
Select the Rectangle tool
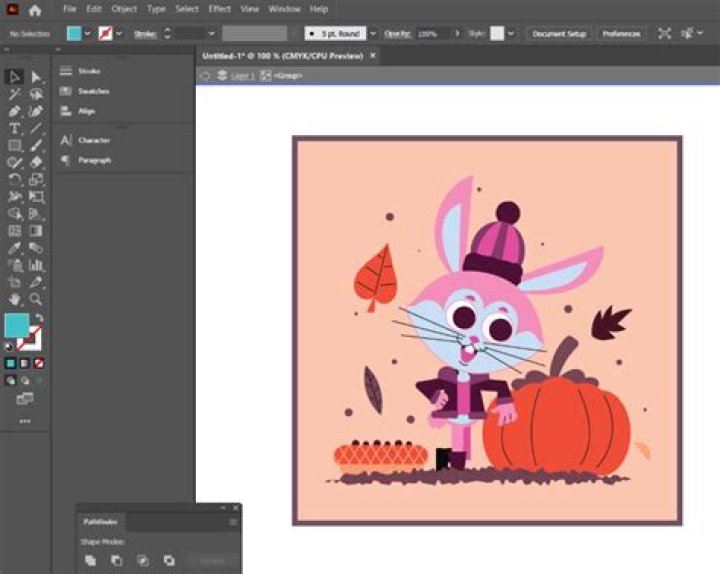coord(14,146)
